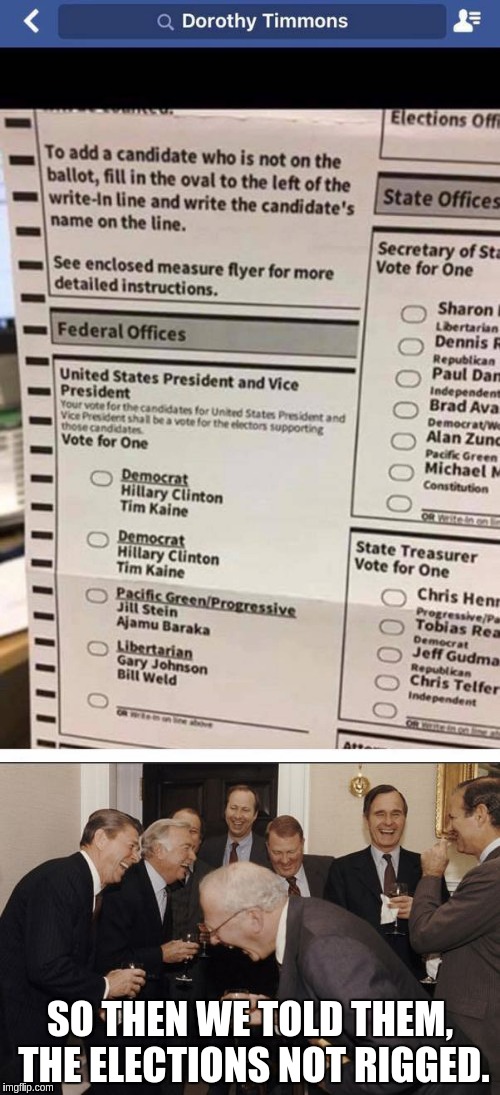Mark the Gary Johnson Libertarian oval

pyautogui.click(x=98, y=648)
